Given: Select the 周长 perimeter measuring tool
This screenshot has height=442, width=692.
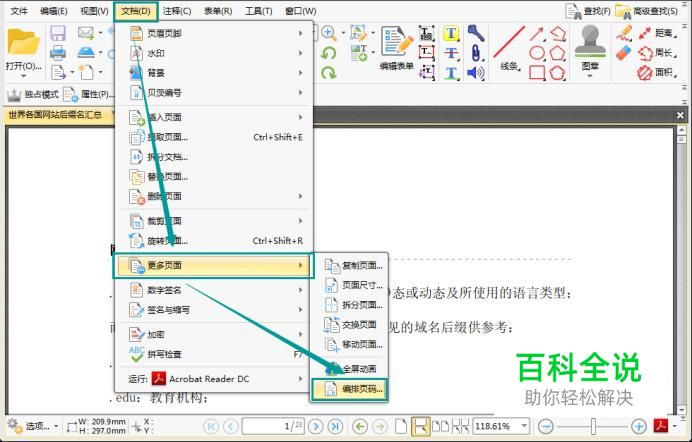Looking at the screenshot, I should coord(657,53).
